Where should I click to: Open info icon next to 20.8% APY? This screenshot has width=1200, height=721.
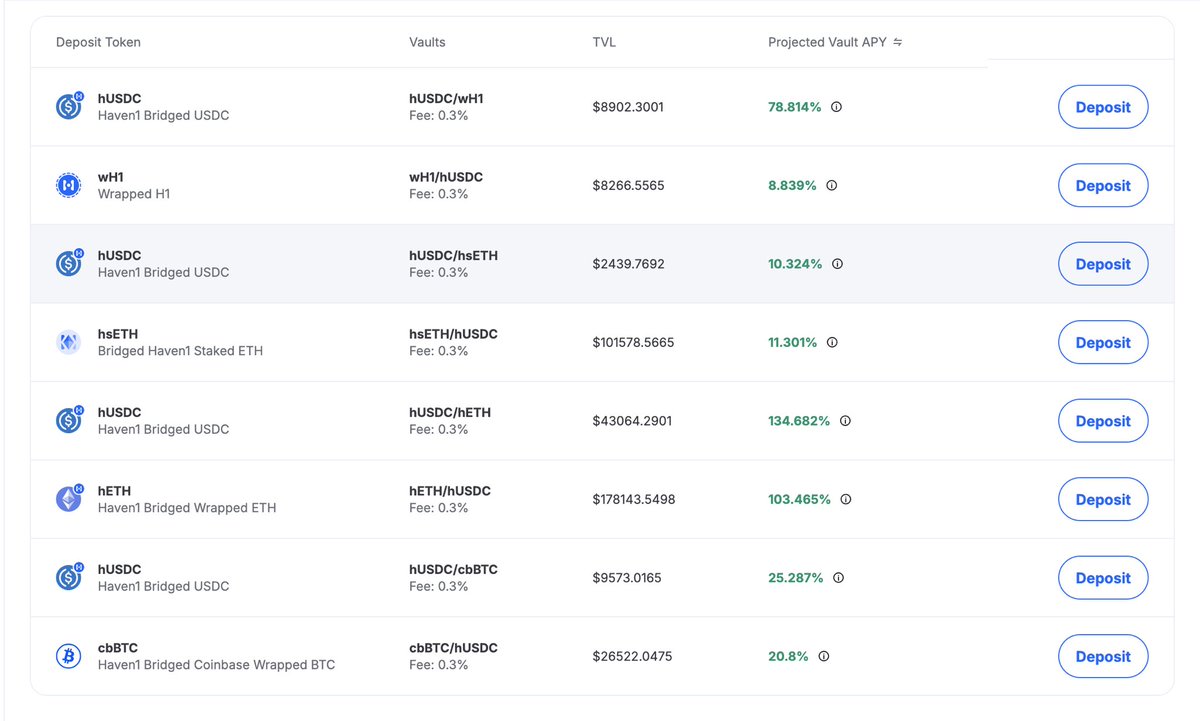(824, 656)
